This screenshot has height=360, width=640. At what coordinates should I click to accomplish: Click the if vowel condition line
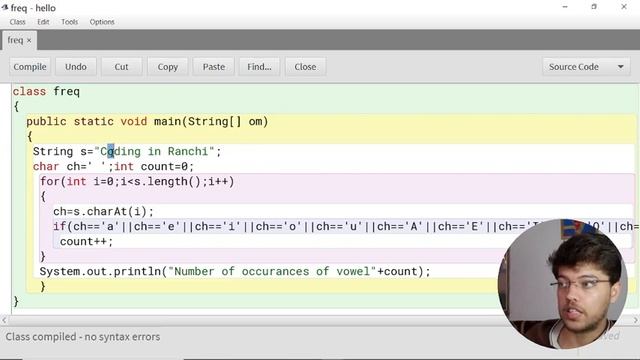347,227
